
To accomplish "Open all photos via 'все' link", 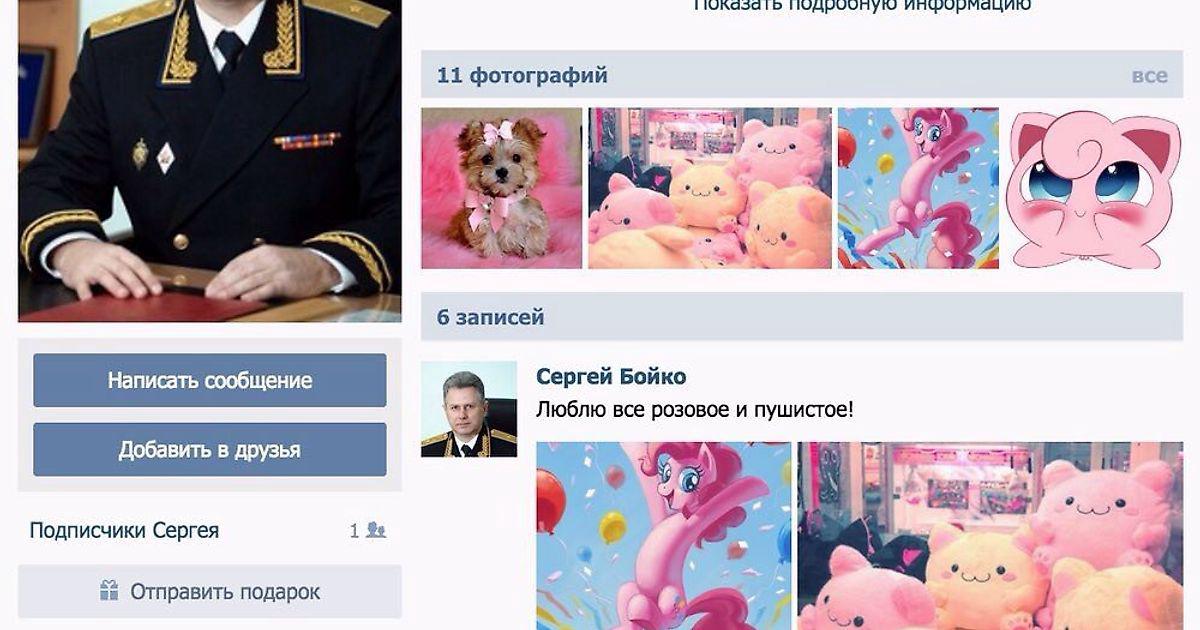I will 1149,75.
